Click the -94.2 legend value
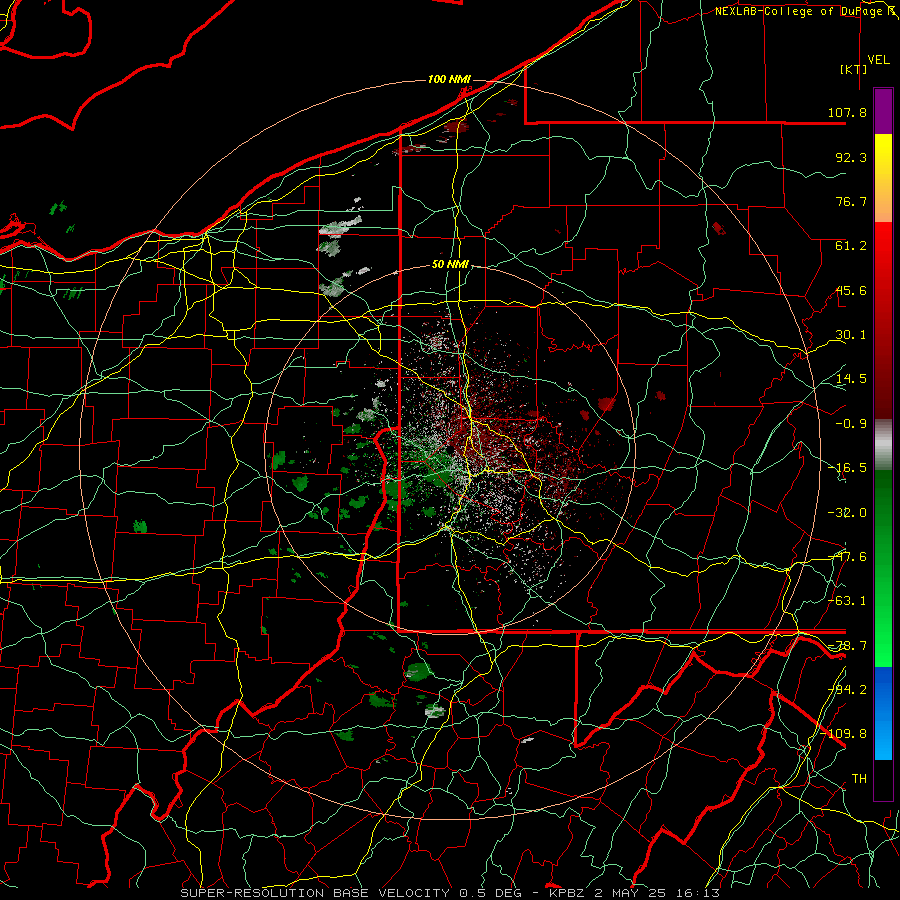900x900 pixels. 847,689
